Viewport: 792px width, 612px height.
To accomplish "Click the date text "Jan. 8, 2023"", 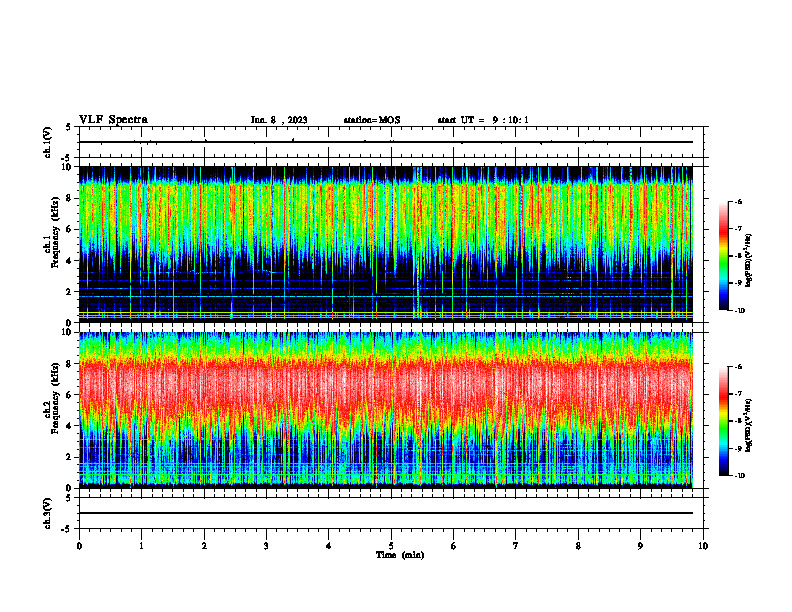I will point(279,120).
